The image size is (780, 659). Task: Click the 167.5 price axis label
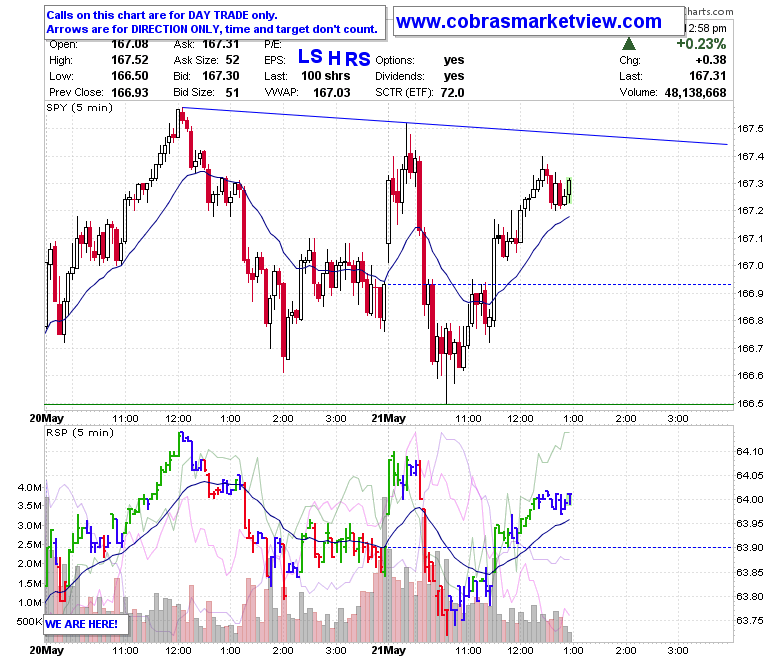[x=750, y=129]
